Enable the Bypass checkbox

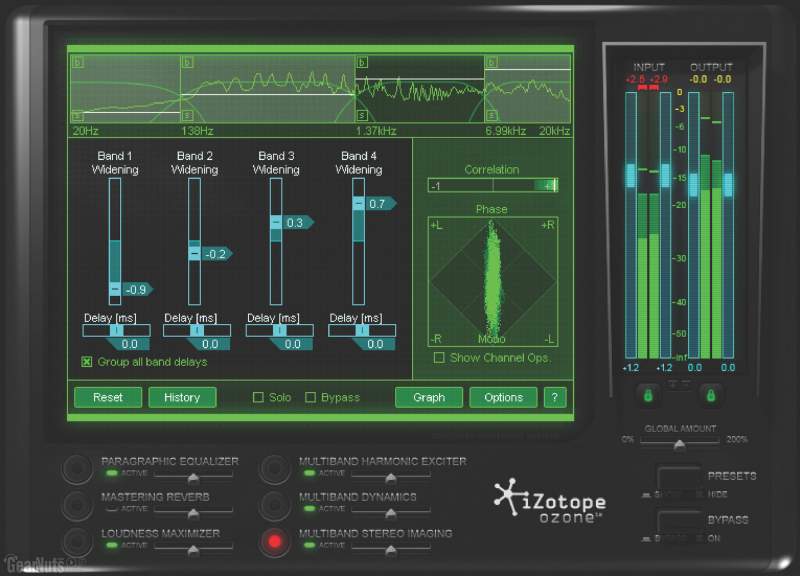[310, 397]
